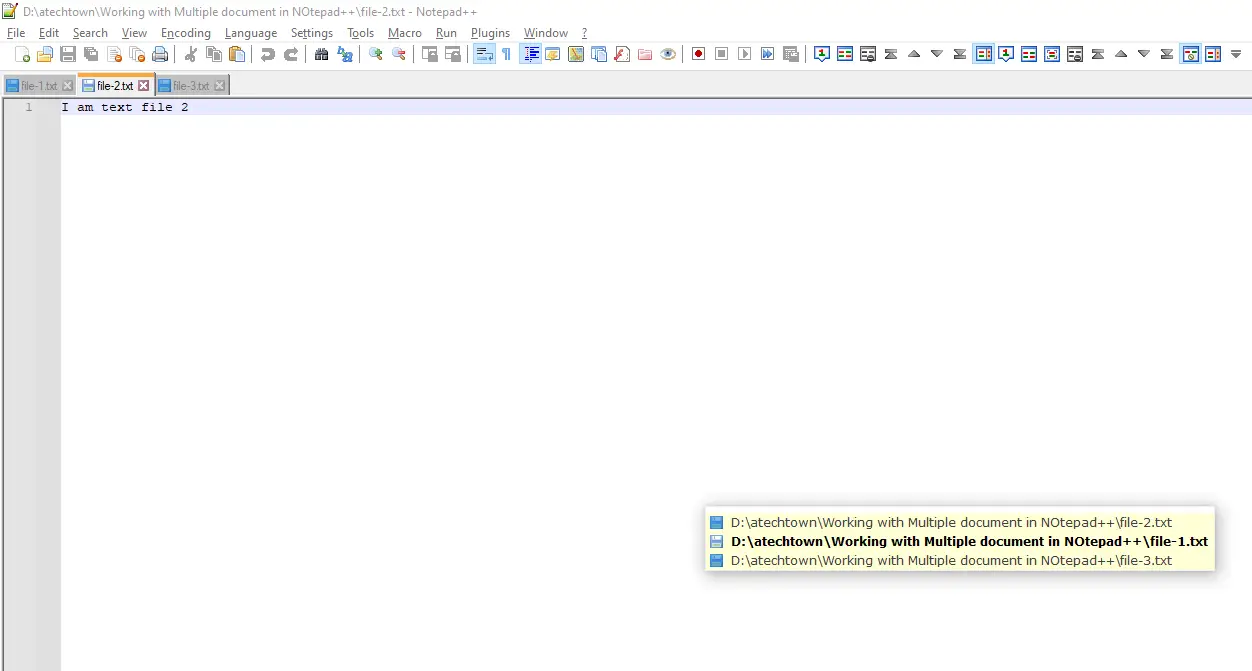Print the document using printer icon

(x=160, y=54)
